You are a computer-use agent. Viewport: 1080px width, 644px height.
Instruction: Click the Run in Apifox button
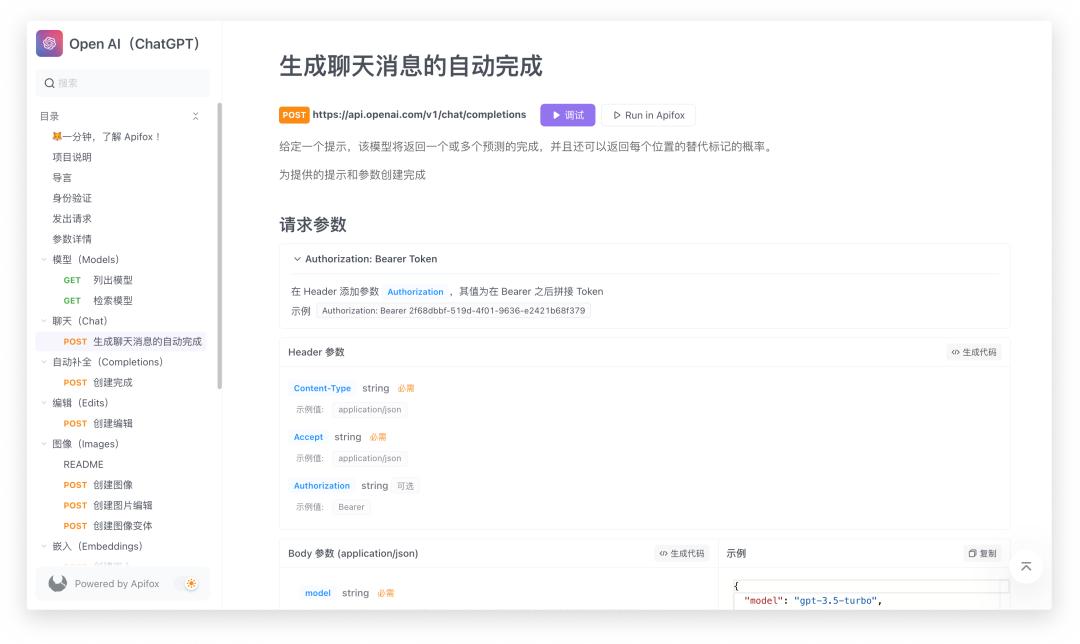click(648, 115)
